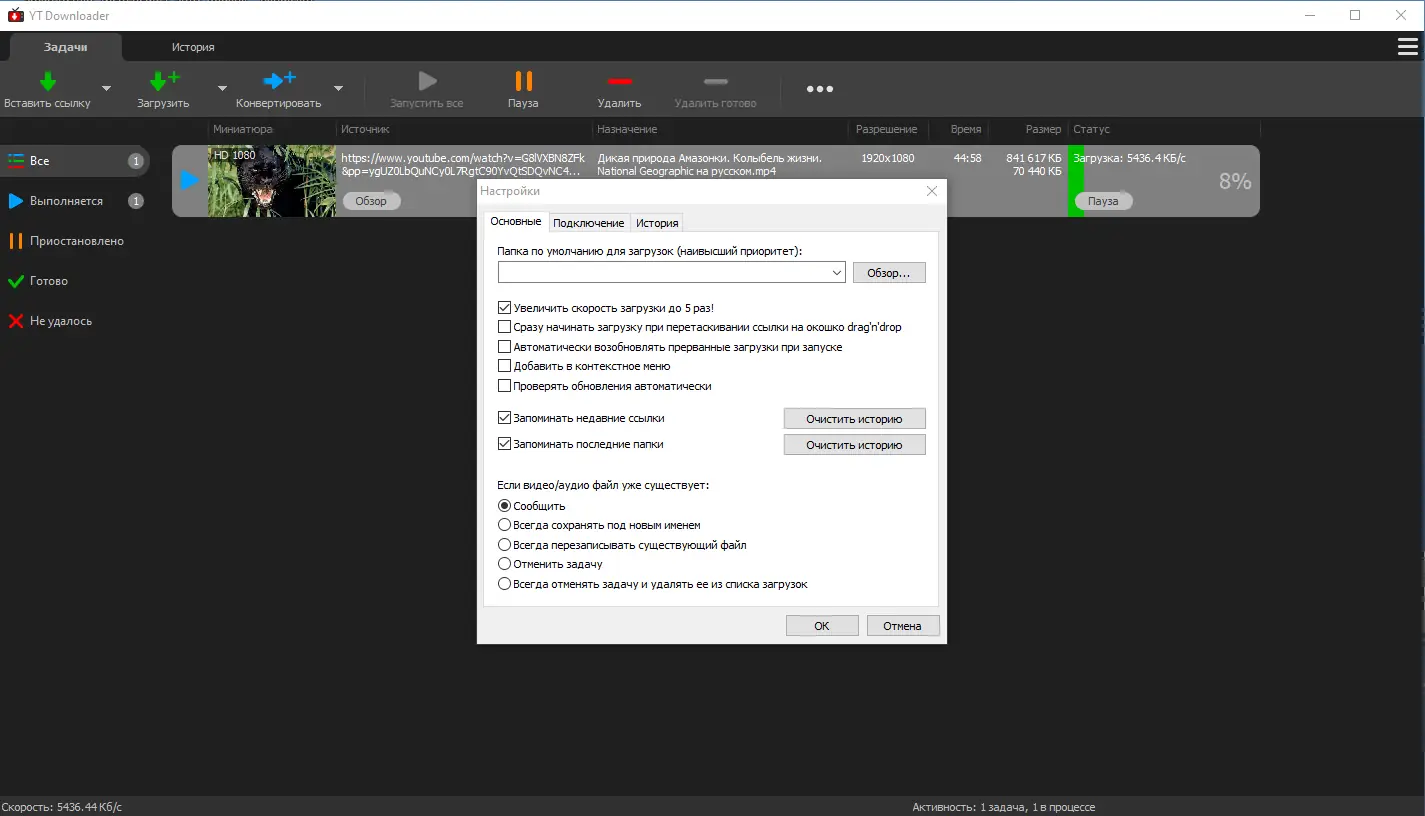Expand the default download folder combo box
The image size is (1425, 816).
click(x=836, y=272)
